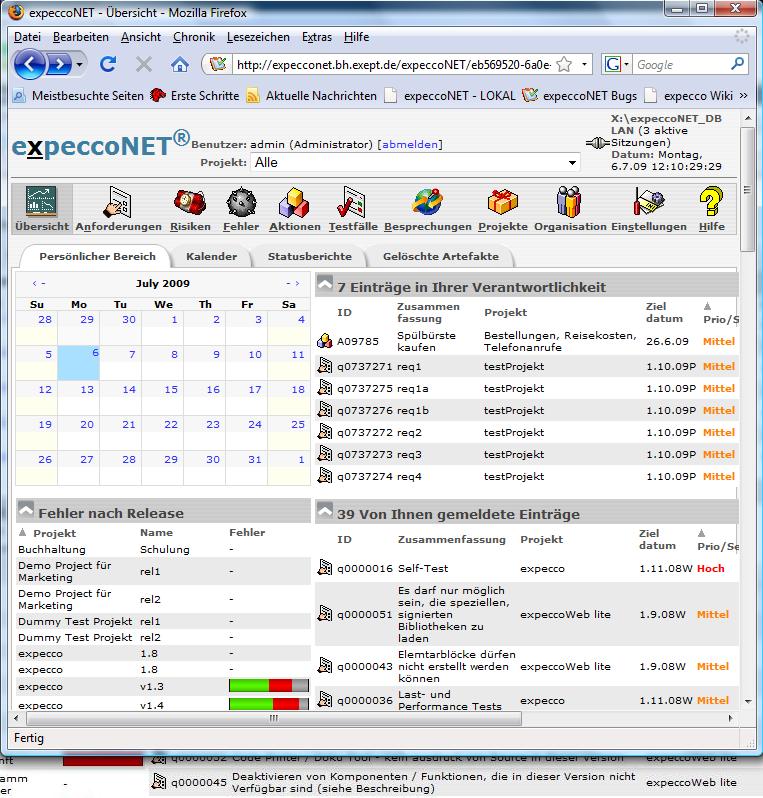The height and width of the screenshot is (798, 763).
Task: Collapse the Von Ihnen gemeldete Einträge panel
Action: 325,513
